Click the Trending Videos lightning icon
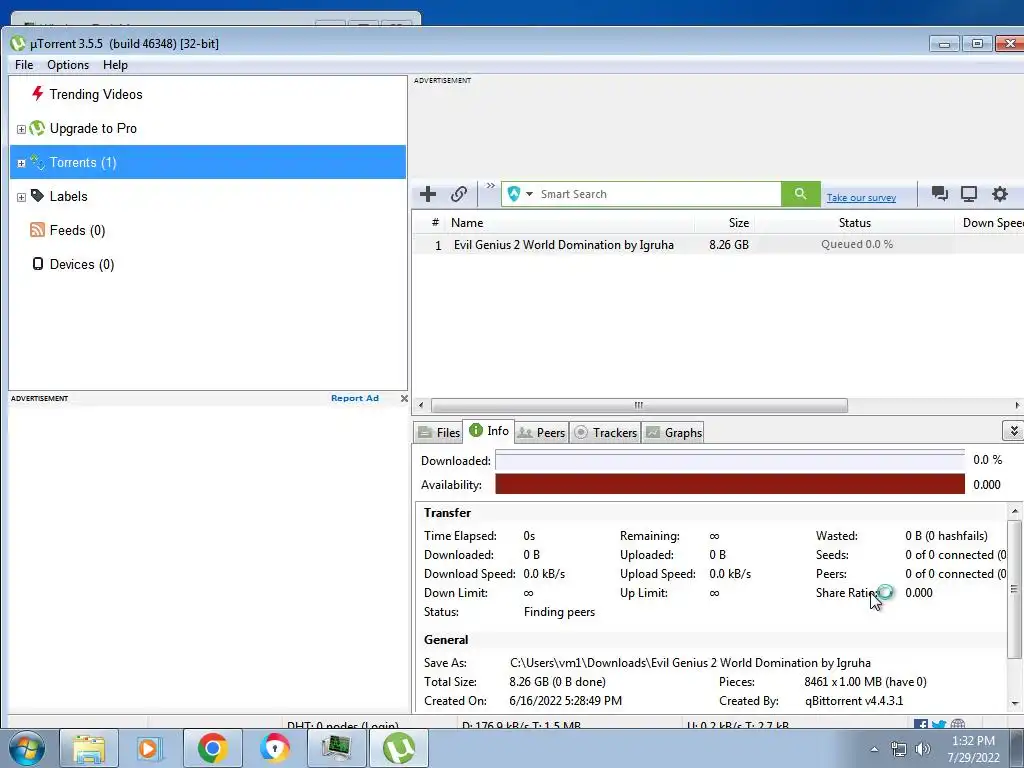This screenshot has height=768, width=1024. tap(37, 94)
